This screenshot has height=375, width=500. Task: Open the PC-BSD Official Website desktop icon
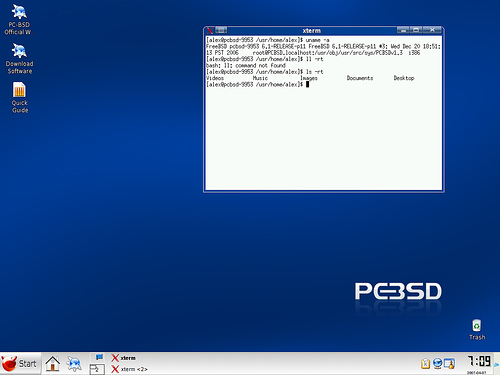[x=19, y=19]
